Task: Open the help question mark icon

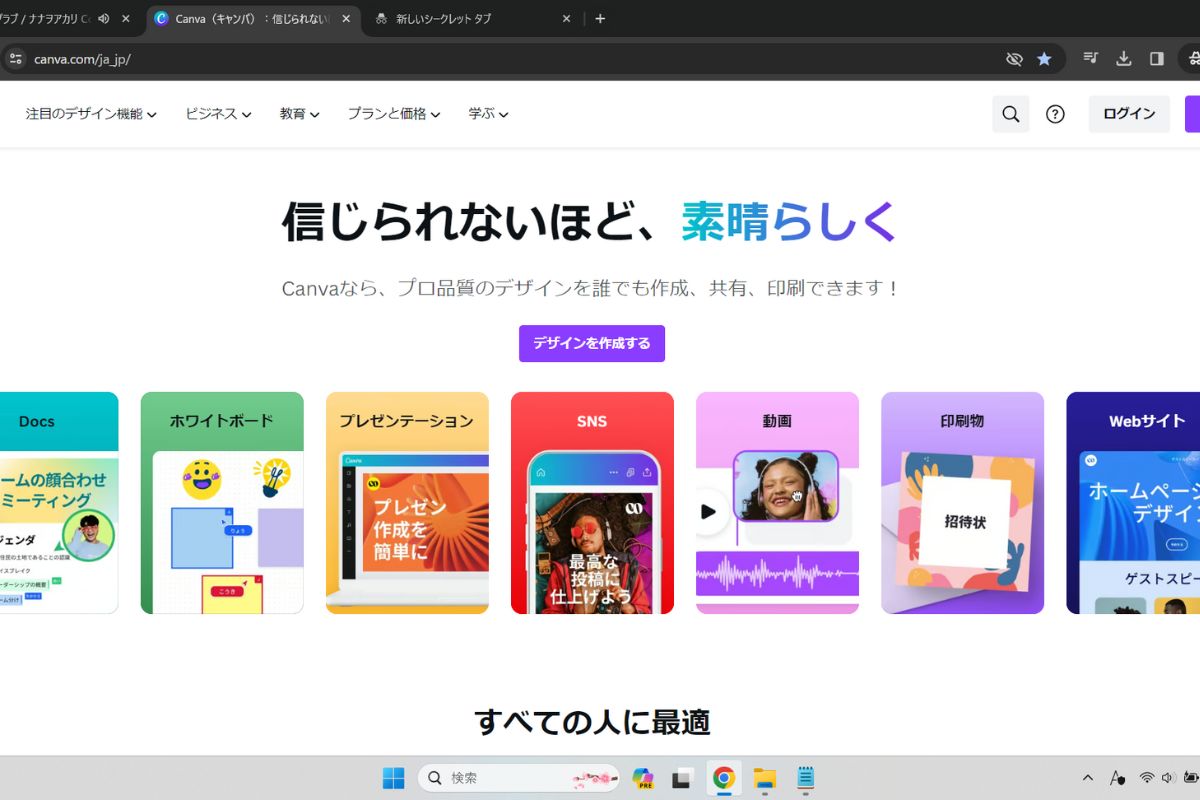Action: 1055,114
